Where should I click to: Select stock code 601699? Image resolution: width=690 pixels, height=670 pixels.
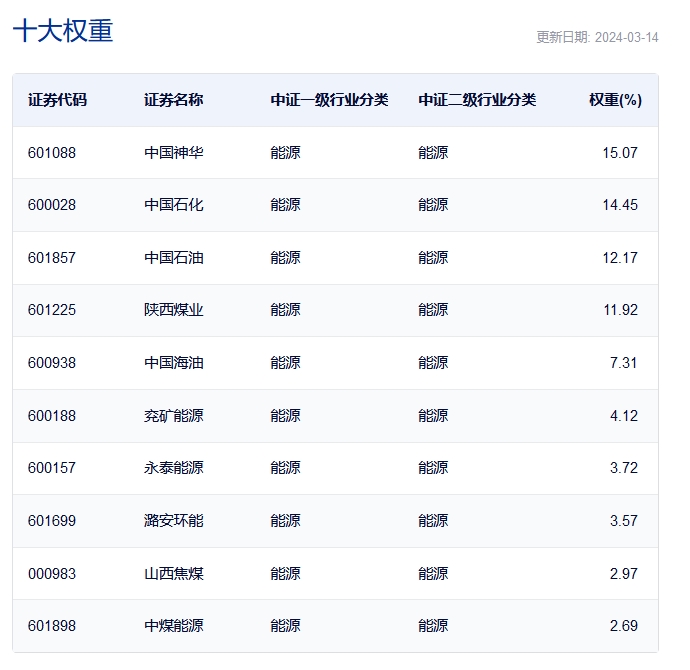(x=52, y=520)
